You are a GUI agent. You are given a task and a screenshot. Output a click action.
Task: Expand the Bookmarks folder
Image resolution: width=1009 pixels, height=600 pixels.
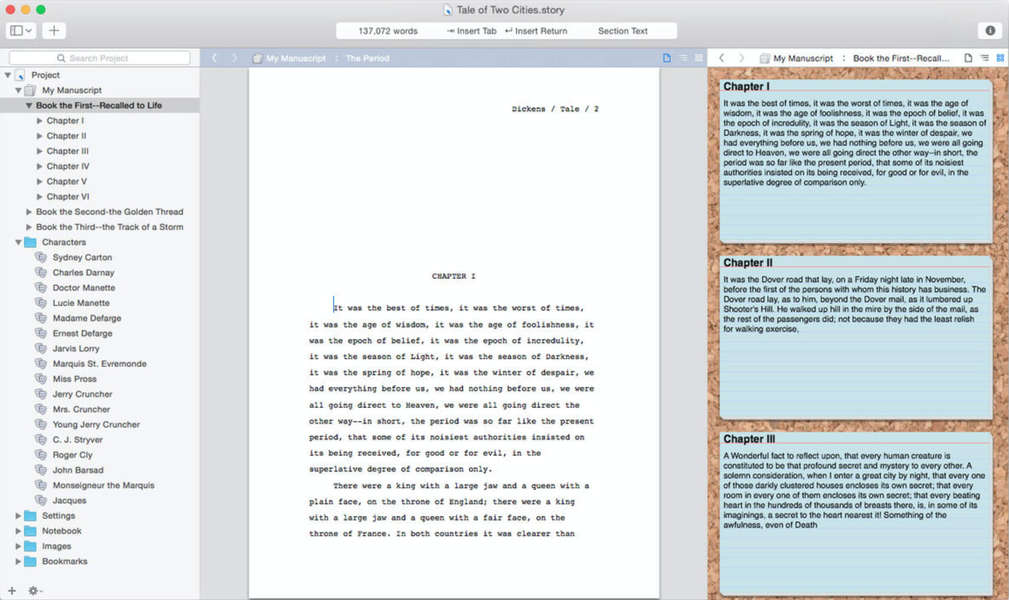(18, 561)
